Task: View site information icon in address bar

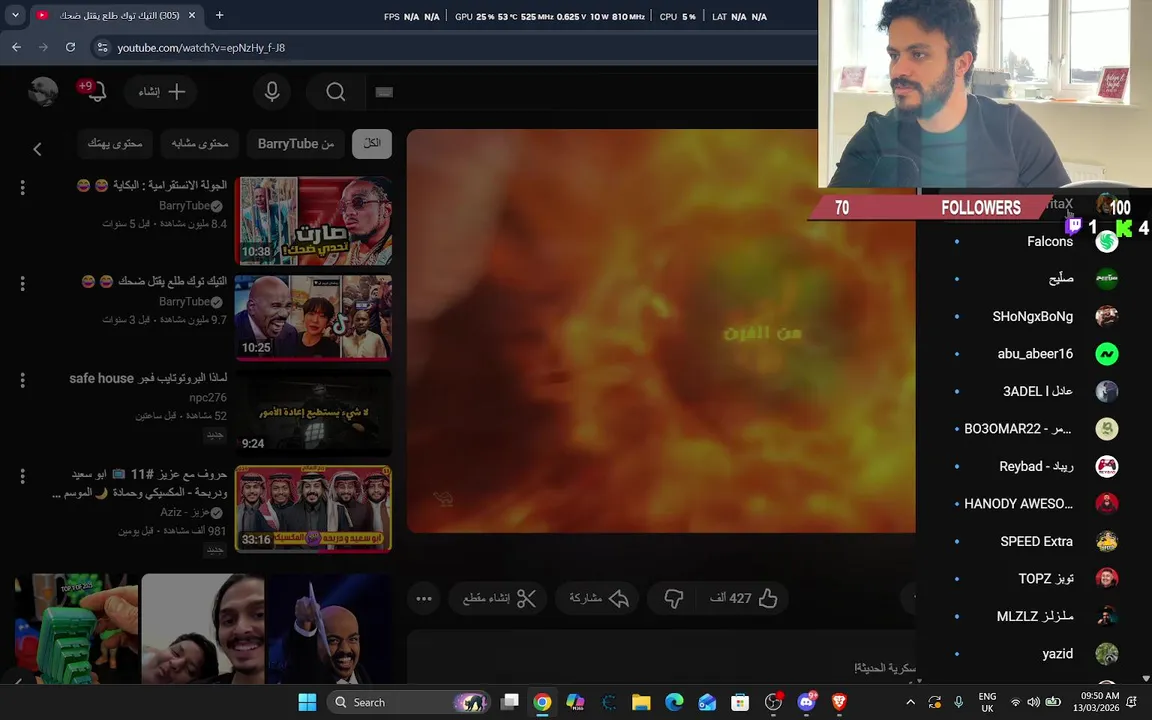Action: (102, 47)
